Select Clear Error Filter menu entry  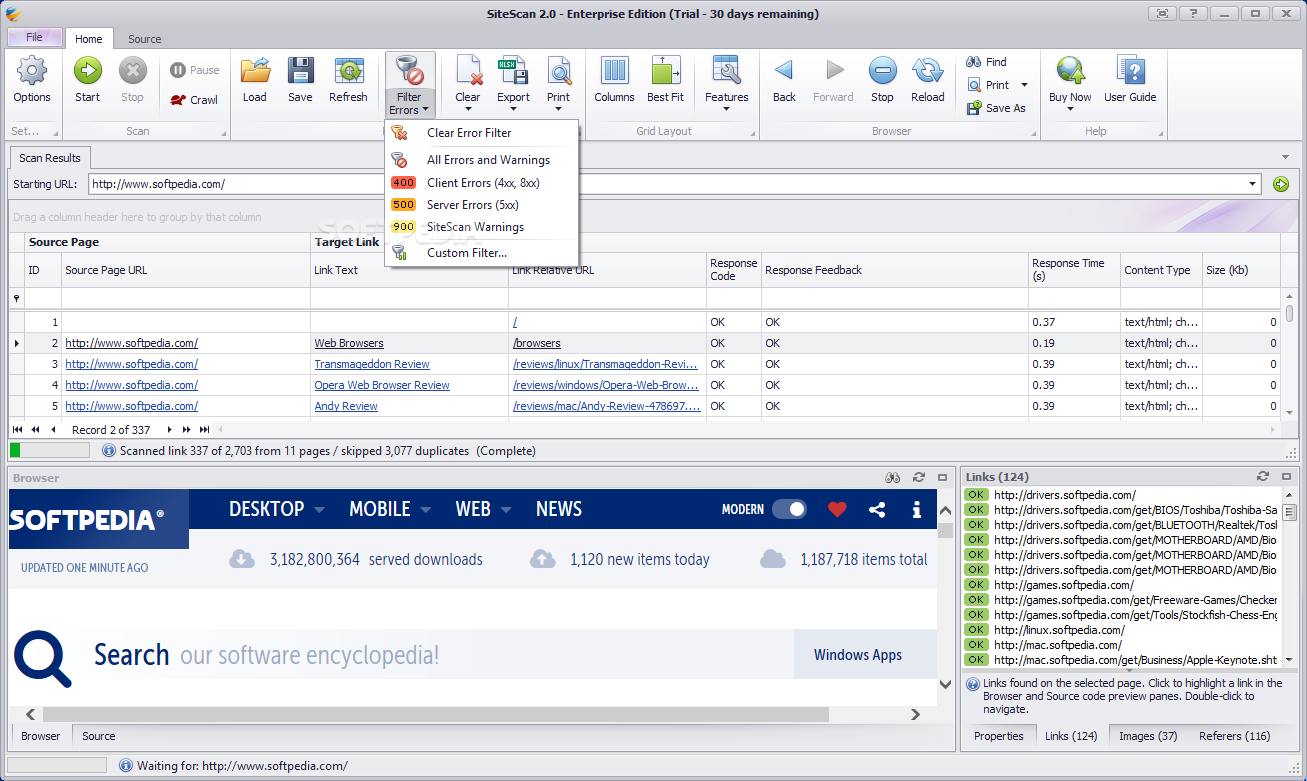(x=481, y=133)
